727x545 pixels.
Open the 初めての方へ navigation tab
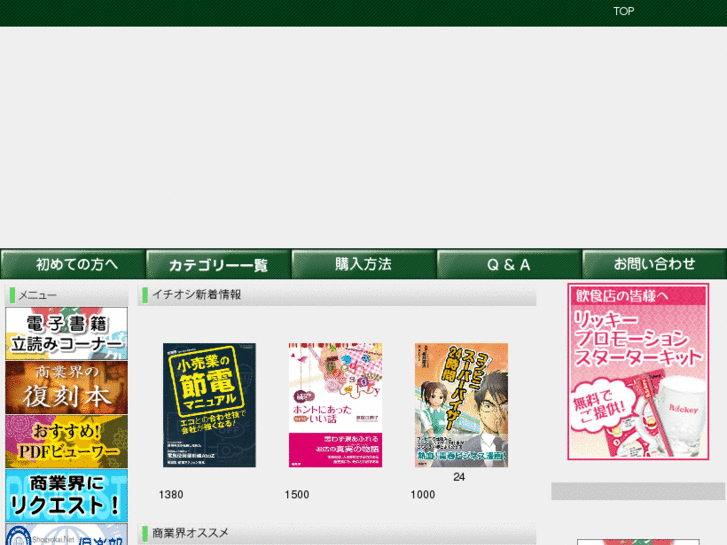pyautogui.click(x=73, y=264)
